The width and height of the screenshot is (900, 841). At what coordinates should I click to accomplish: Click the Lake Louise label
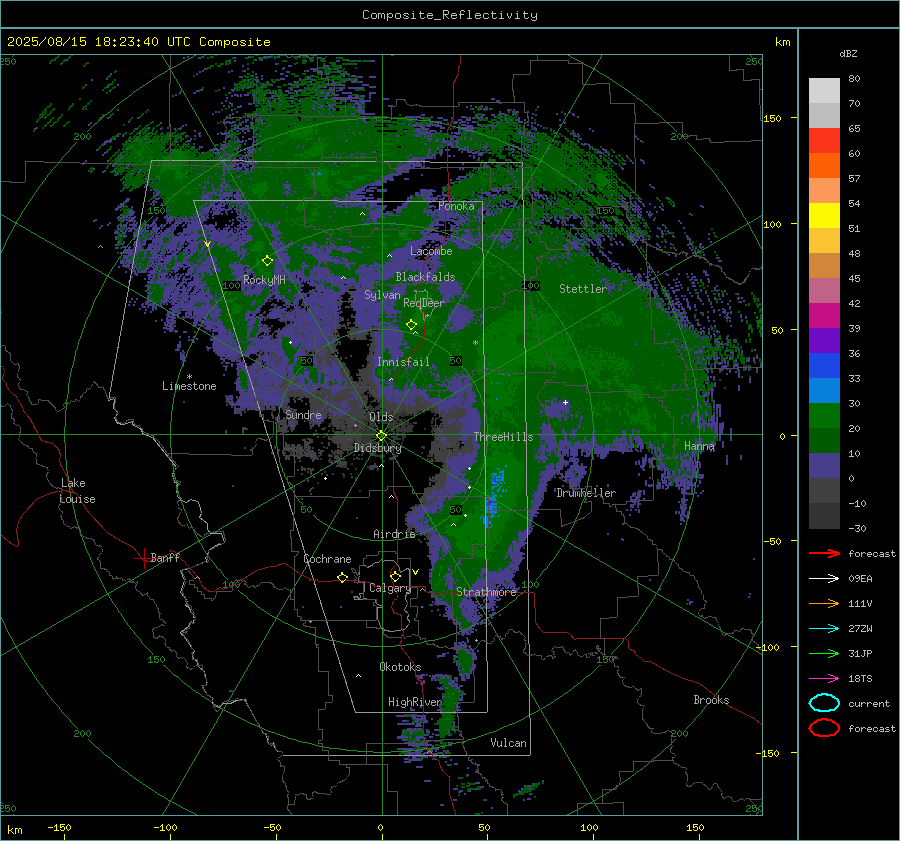(77, 491)
